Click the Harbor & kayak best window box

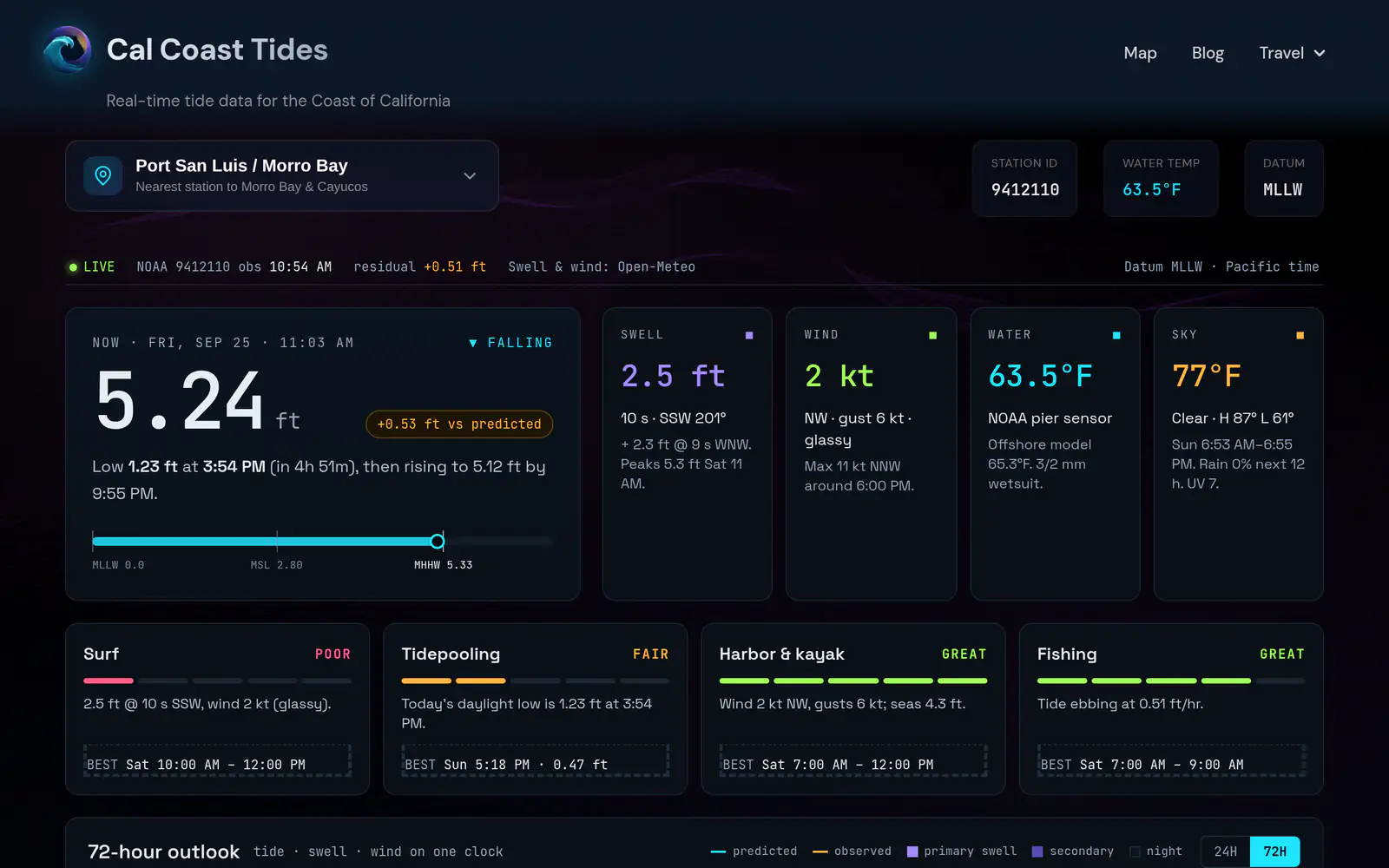pyautogui.click(x=853, y=760)
